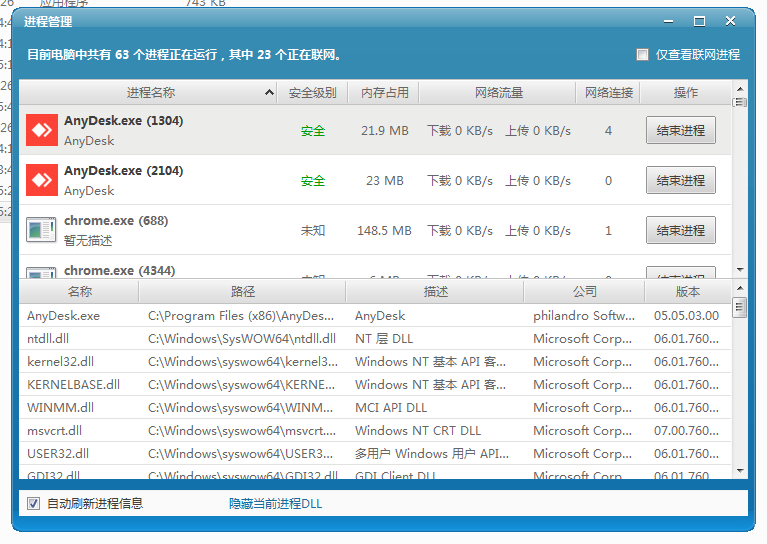
Task: Minimize the 进程管理 window
Action: (669, 22)
